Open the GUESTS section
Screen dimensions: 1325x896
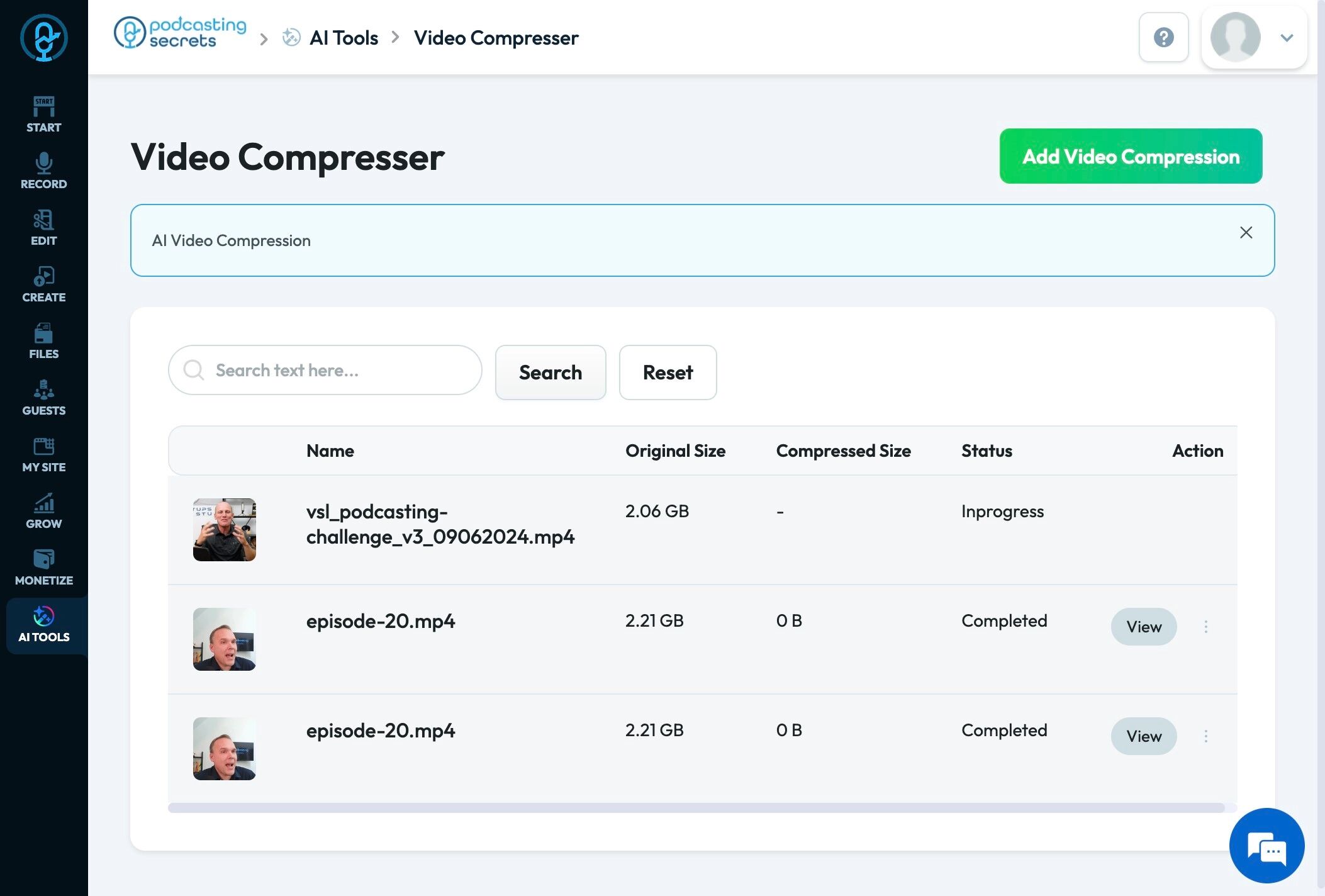click(43, 397)
